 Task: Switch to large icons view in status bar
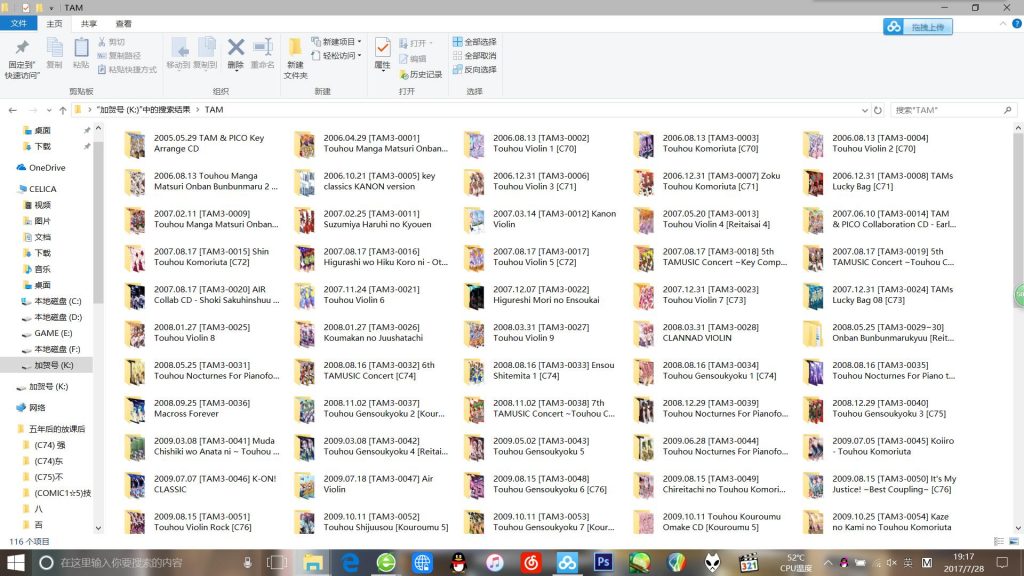click(x=1014, y=541)
